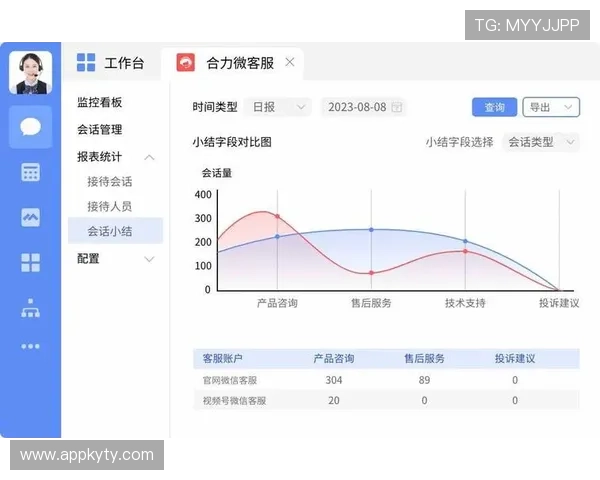This screenshot has width=600, height=480.
Task: Click the 报表统计 menu label
Action: 99,157
